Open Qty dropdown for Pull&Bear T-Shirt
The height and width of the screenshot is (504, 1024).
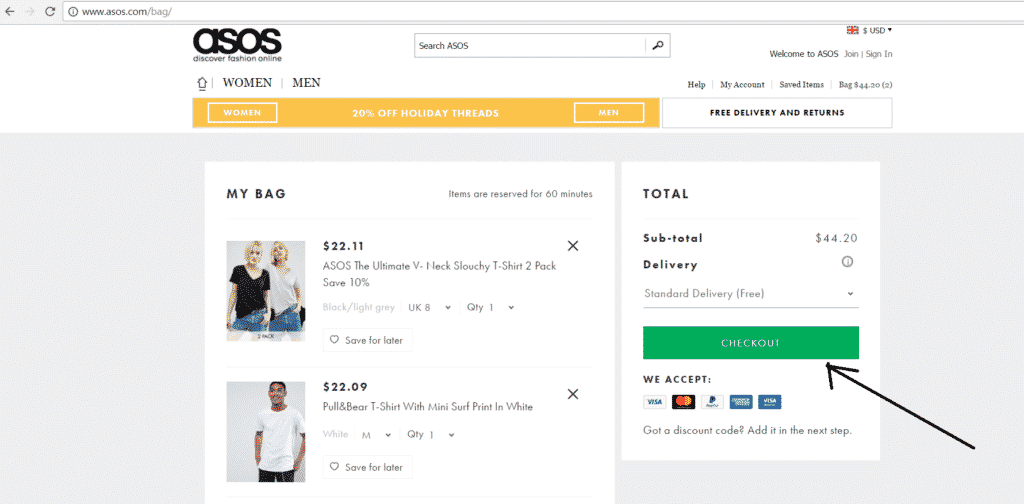(431, 435)
